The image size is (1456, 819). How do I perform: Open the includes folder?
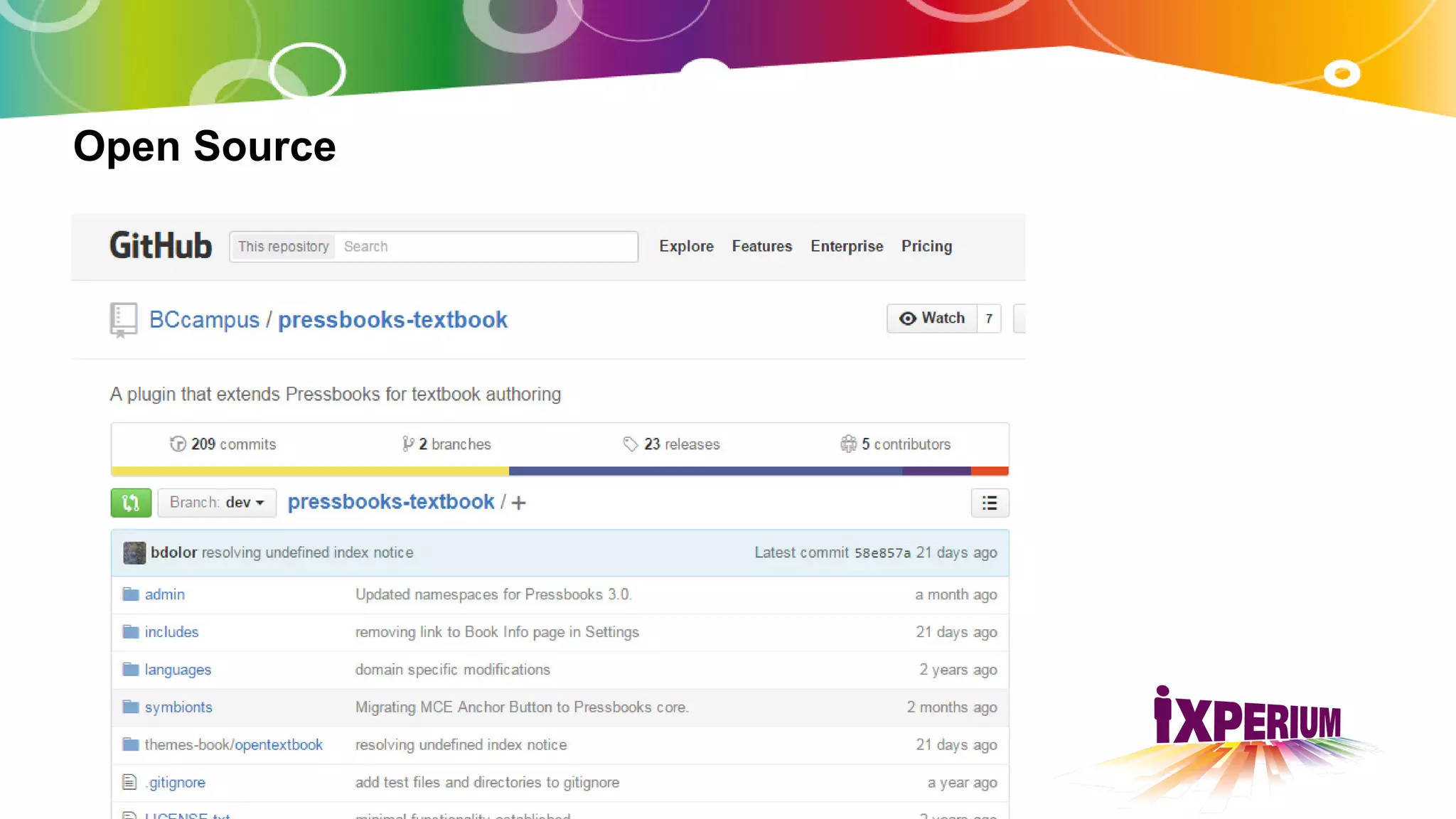click(171, 632)
